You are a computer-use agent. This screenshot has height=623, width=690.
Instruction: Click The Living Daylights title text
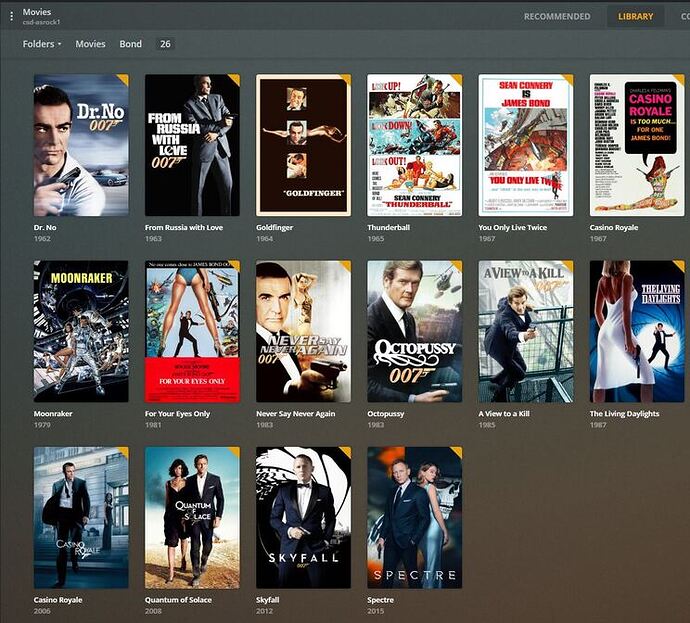[624, 414]
